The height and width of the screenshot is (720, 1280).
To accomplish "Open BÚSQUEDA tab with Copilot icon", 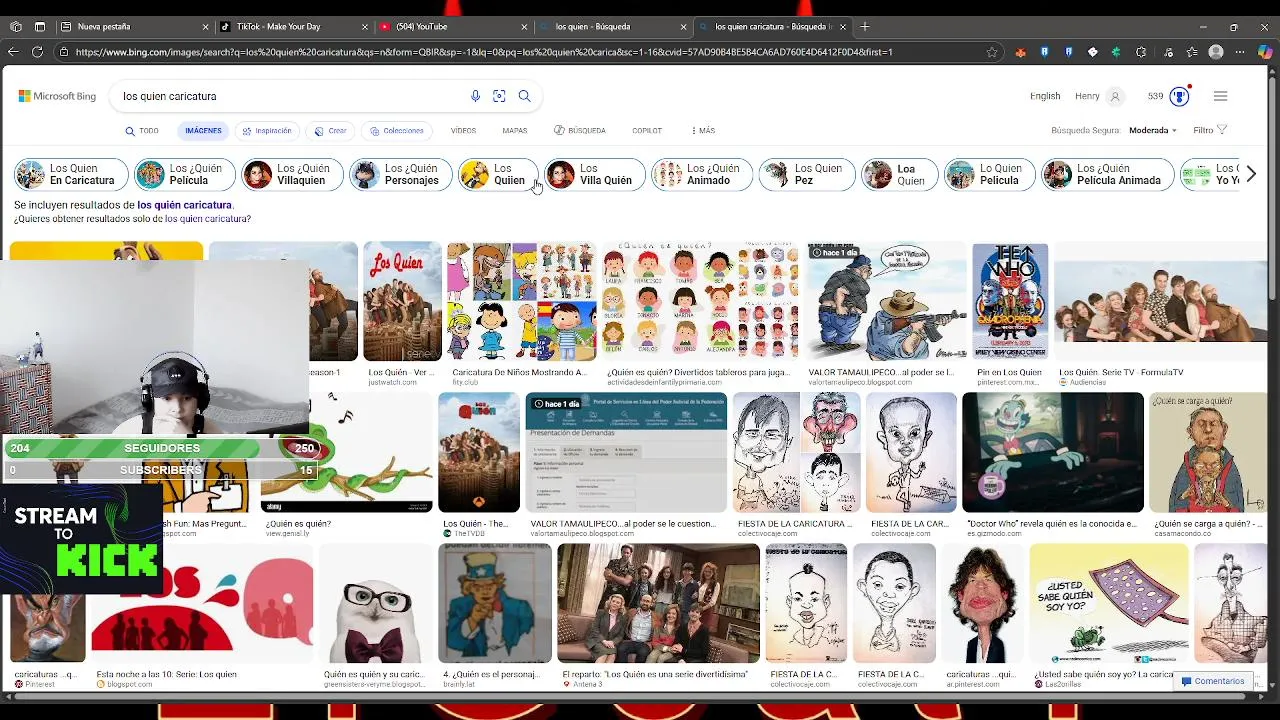I will coord(580,131).
